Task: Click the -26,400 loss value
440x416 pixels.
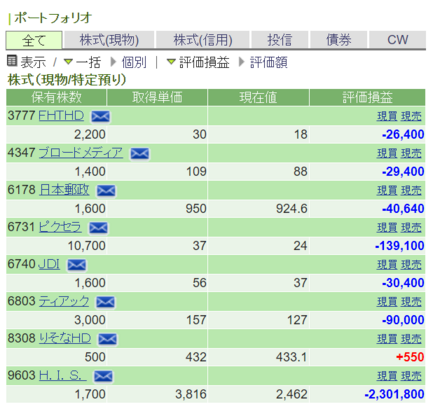Action: [403, 135]
